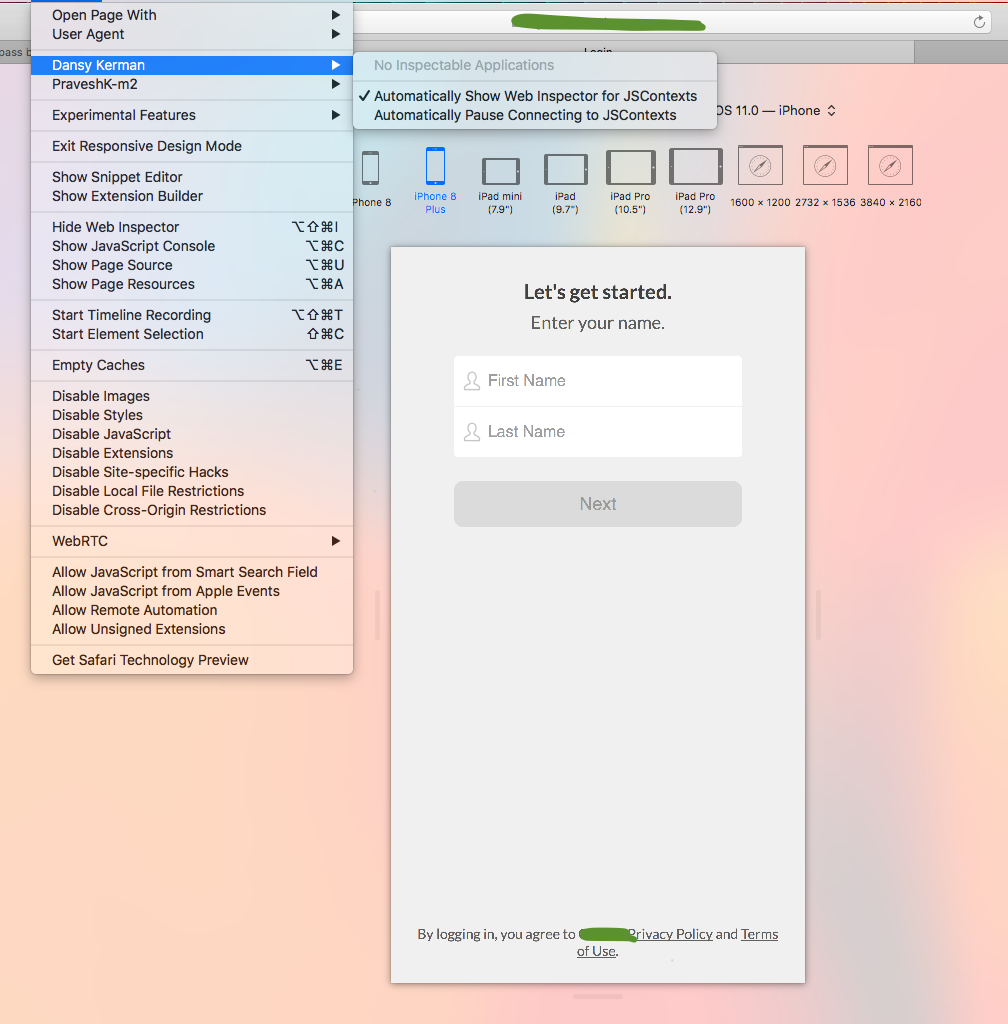This screenshot has height=1024, width=1008.
Task: Expand the WebRTC submenu
Action: tap(79, 541)
